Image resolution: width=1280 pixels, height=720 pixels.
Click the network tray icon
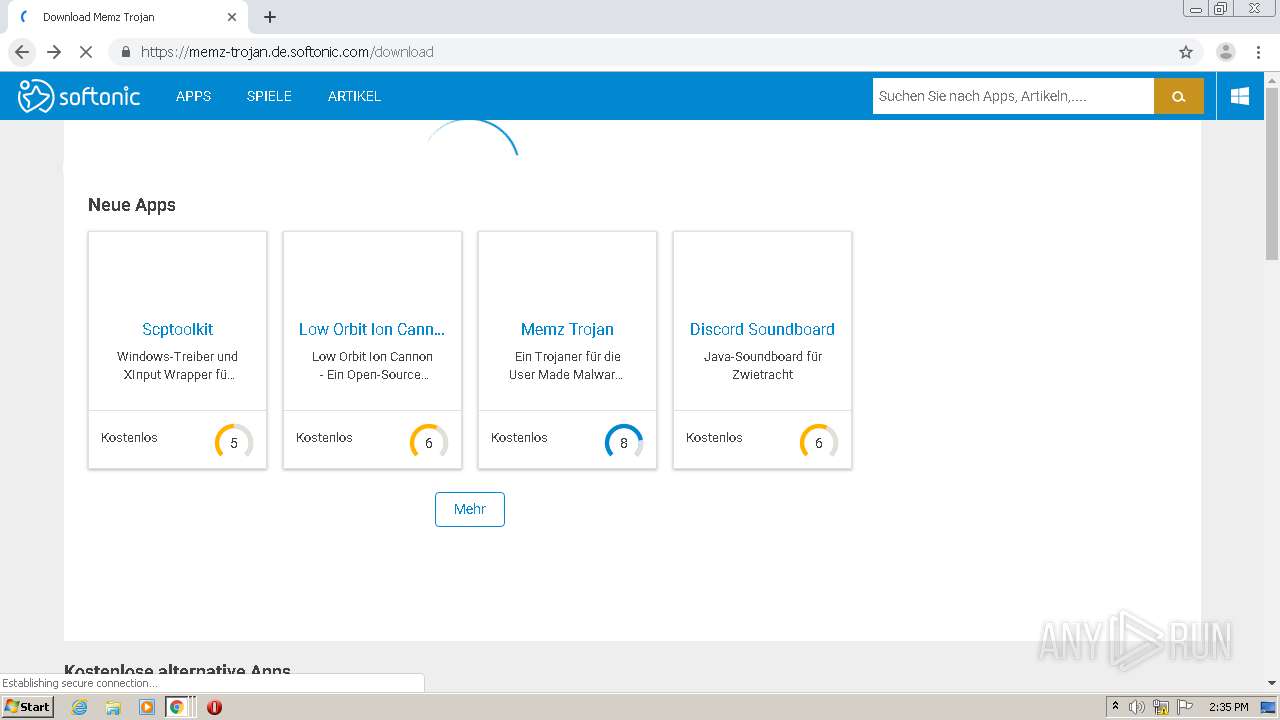[x=1161, y=707]
